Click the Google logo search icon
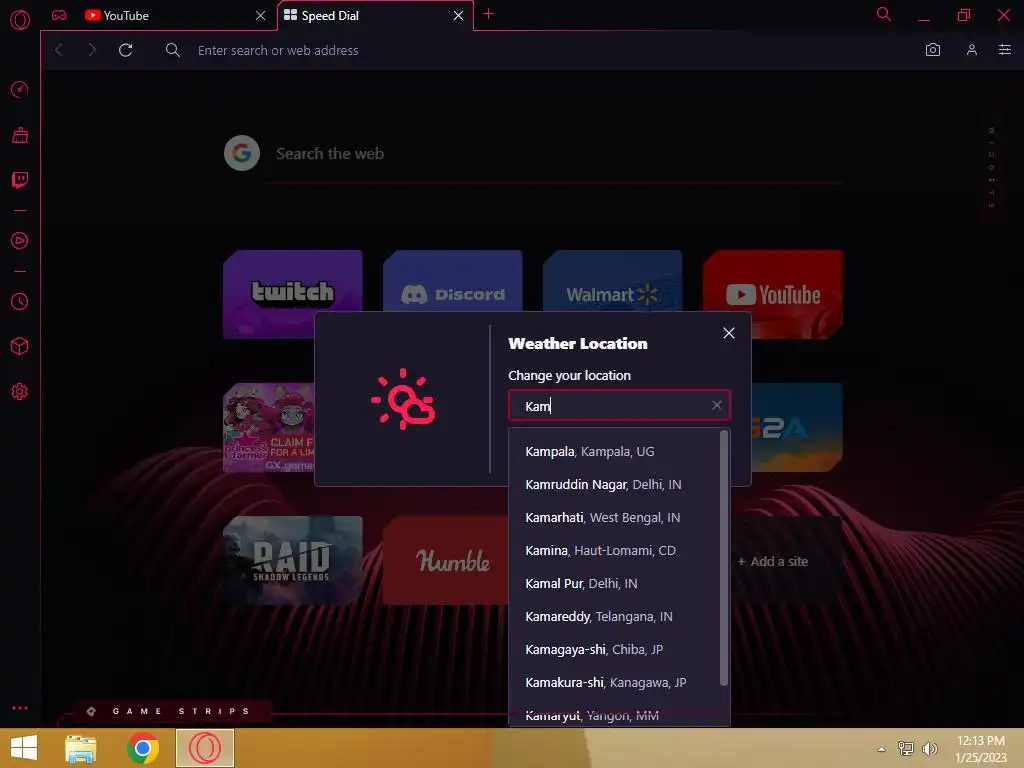 tap(242, 153)
